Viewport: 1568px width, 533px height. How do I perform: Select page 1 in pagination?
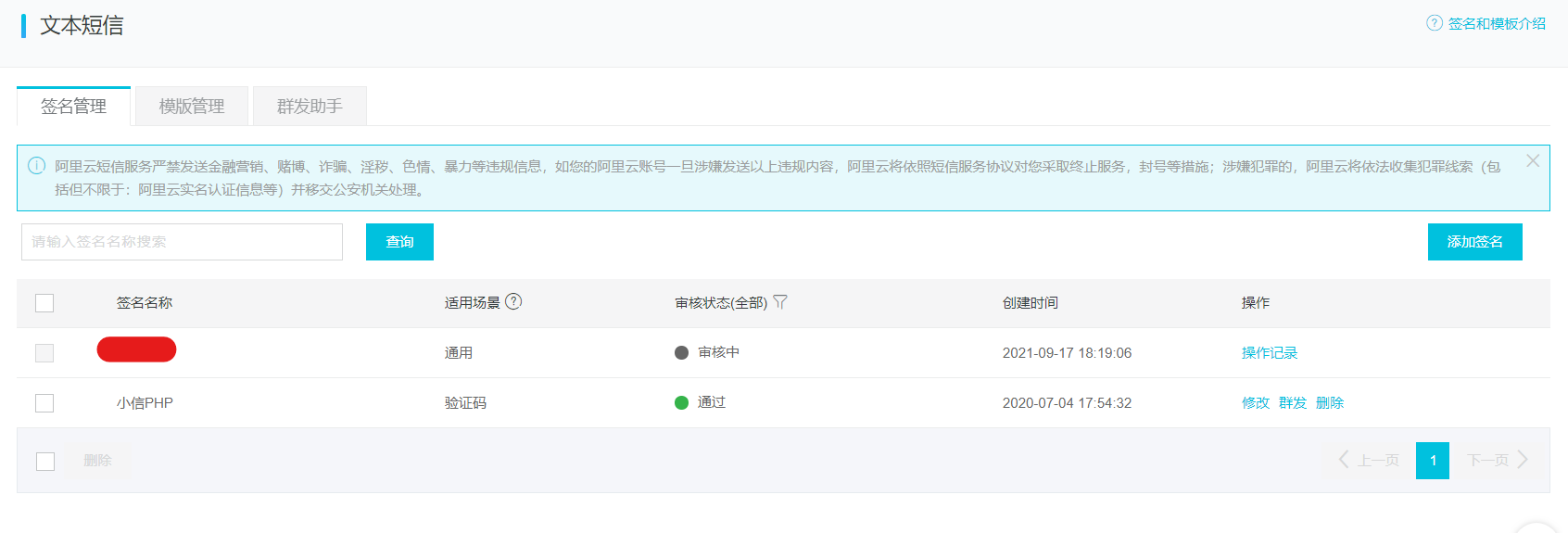[x=1433, y=461]
